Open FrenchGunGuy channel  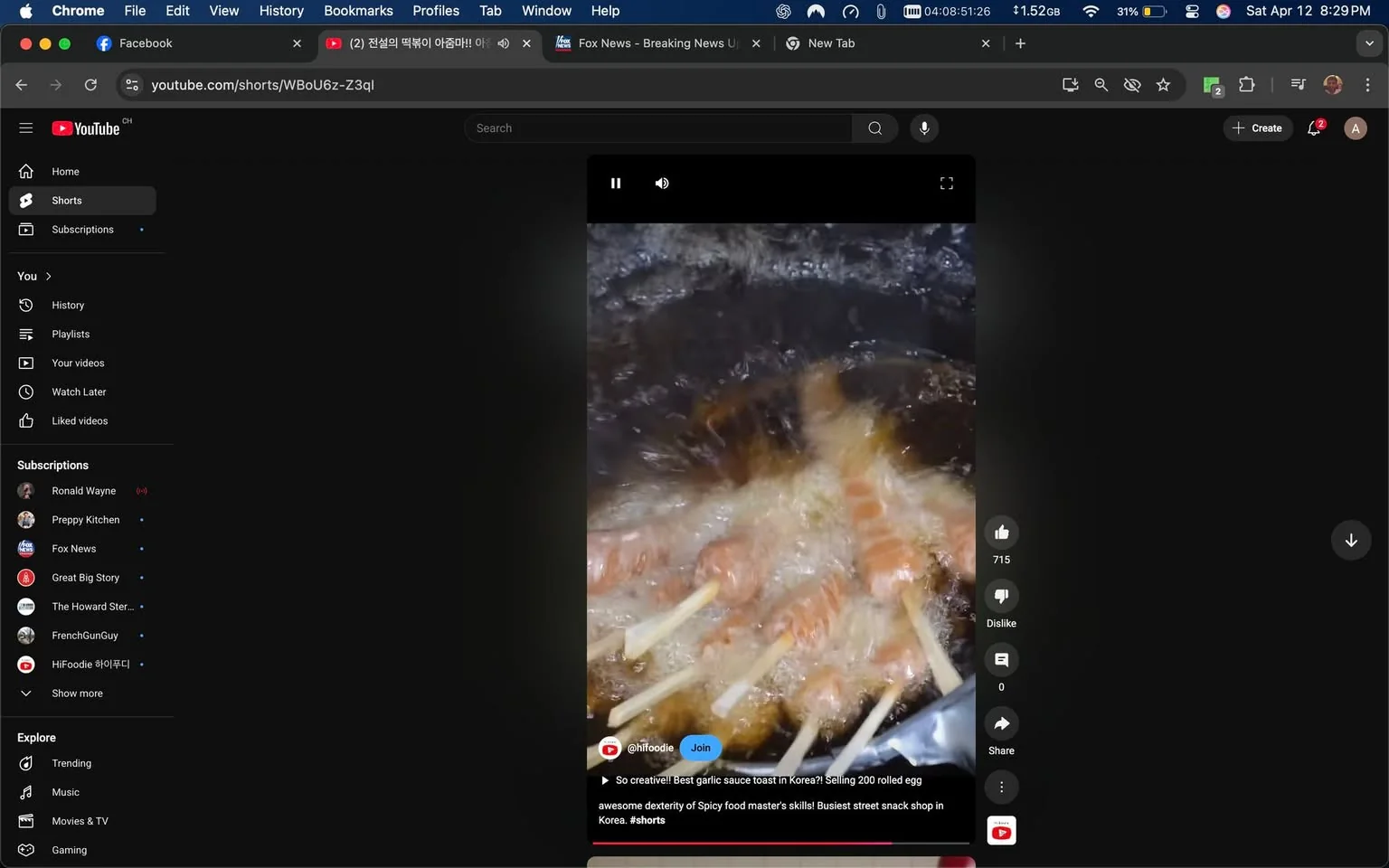tap(82, 636)
